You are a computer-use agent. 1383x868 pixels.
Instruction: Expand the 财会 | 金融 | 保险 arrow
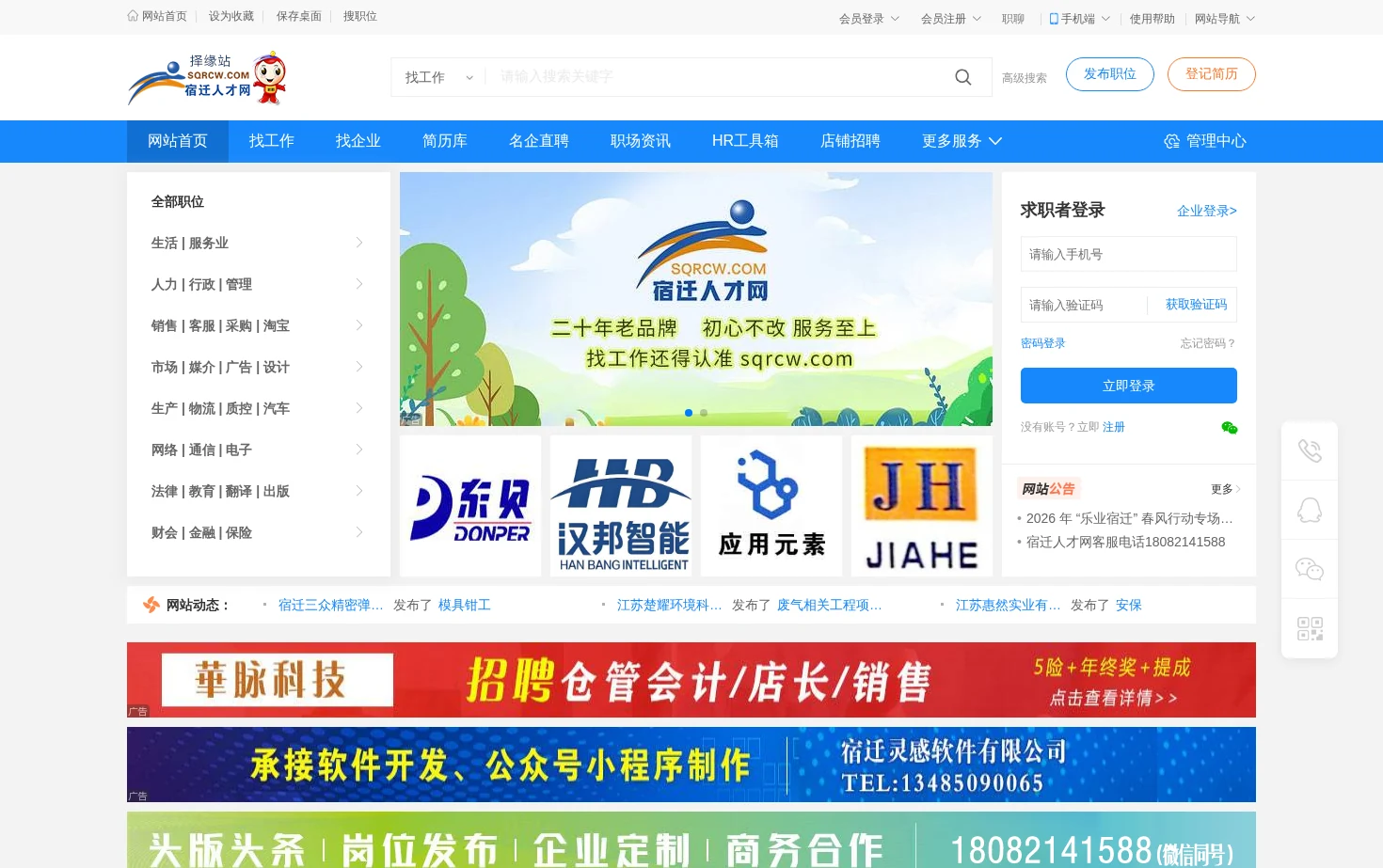359,532
